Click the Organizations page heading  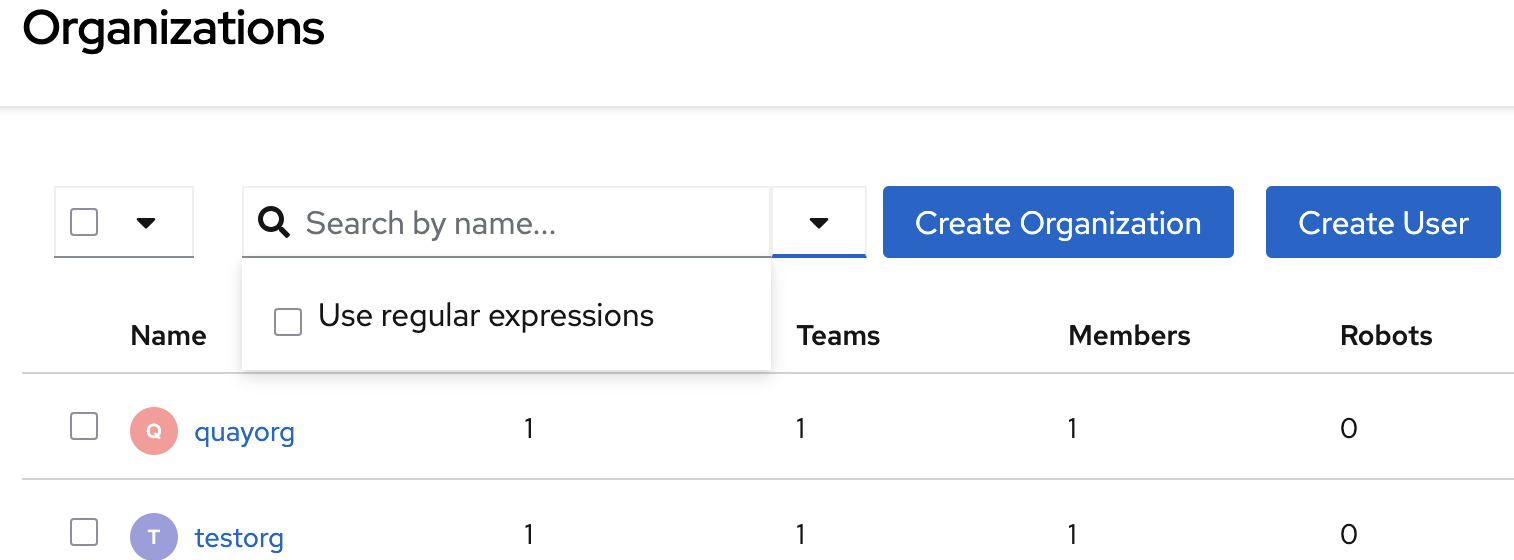[x=174, y=28]
